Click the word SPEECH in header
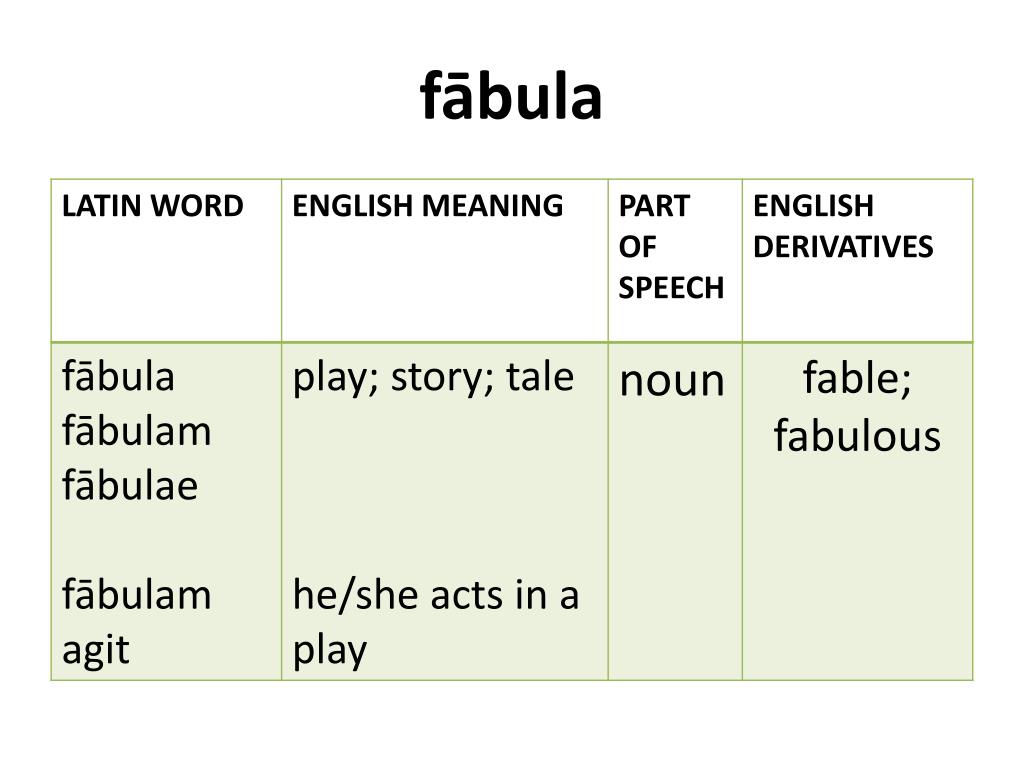Screen dimensions: 1024x768 (671, 288)
